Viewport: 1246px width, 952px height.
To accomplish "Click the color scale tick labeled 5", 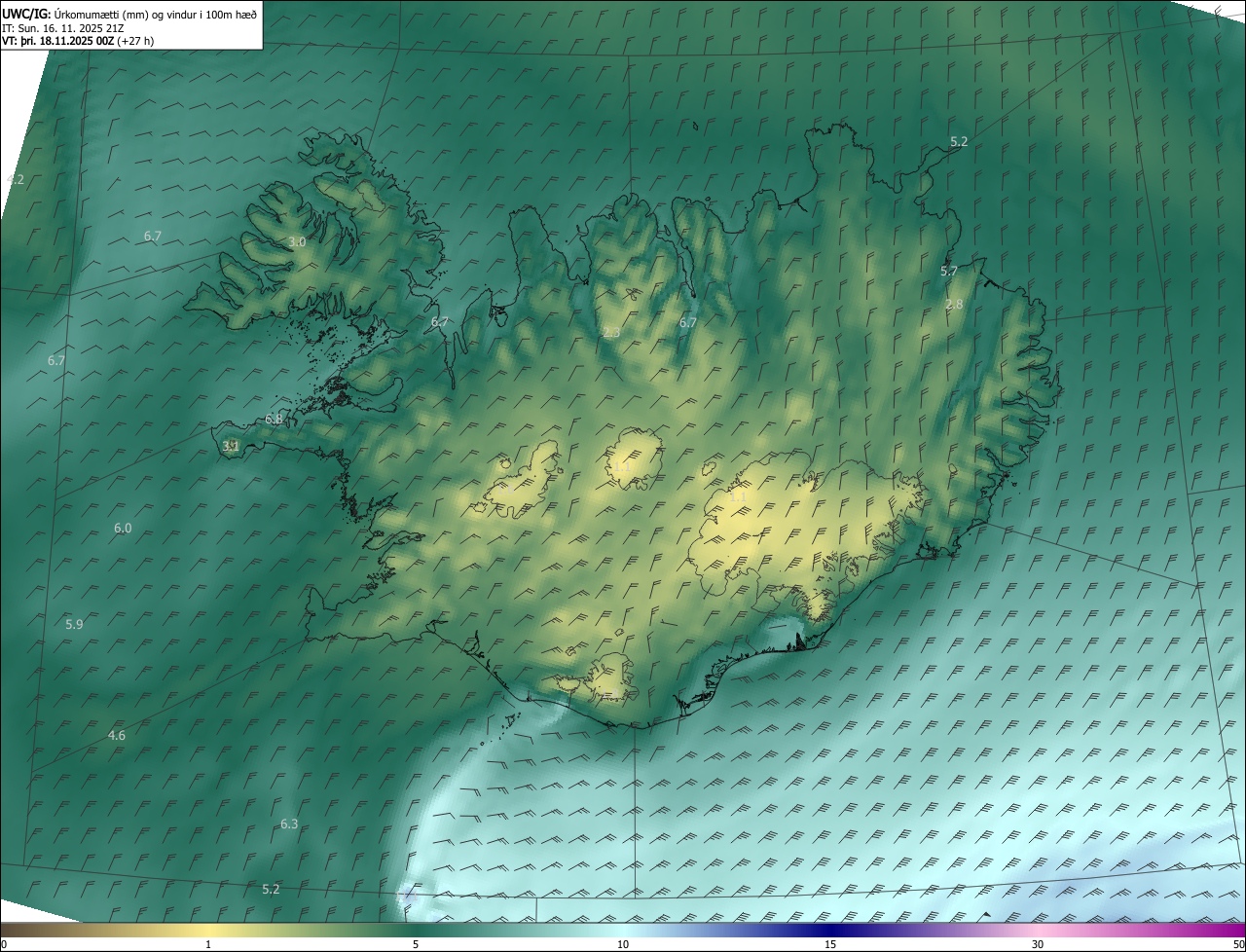I will point(416,944).
